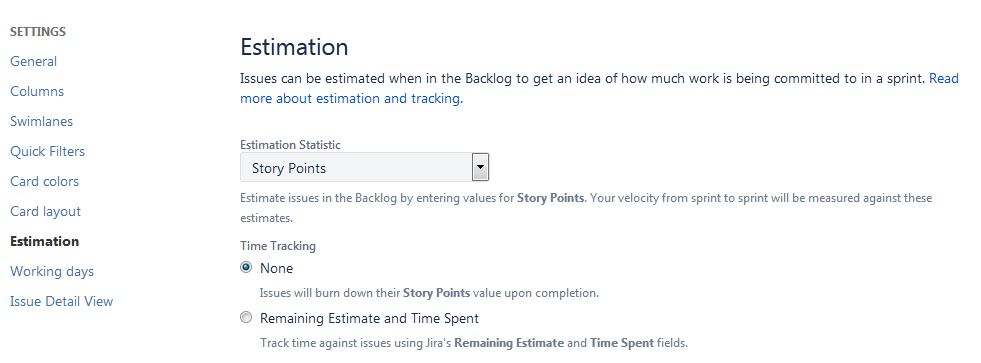Select the None time tracking radio button
Screen dimensions: 981x363
[247, 268]
